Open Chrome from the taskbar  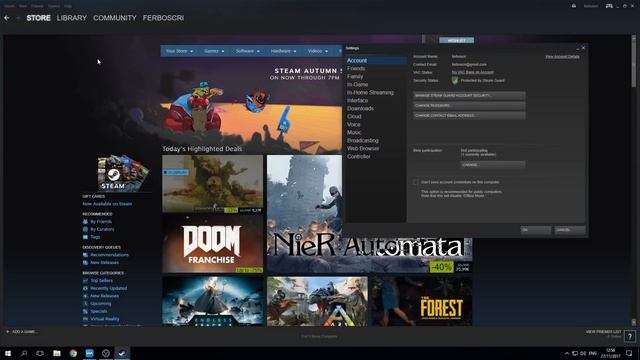[73, 353]
